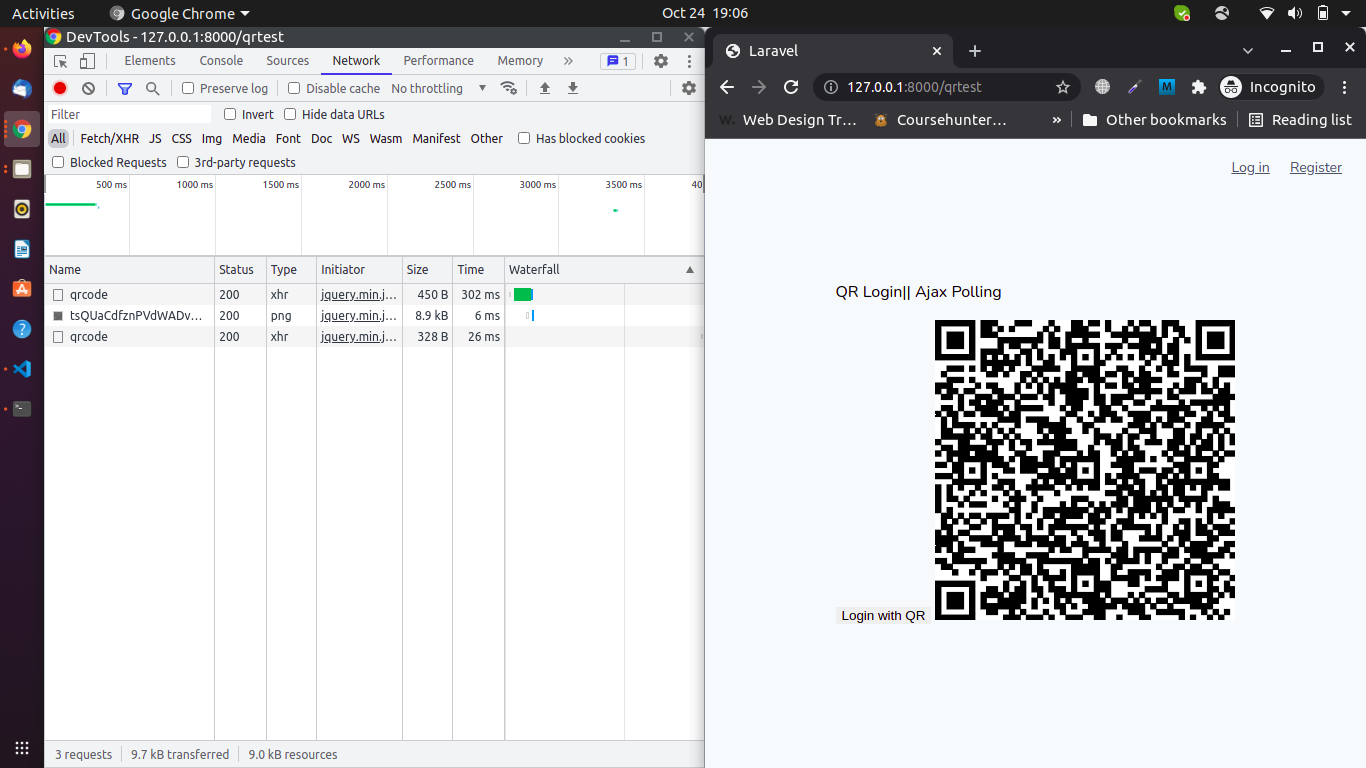The image size is (1366, 768).
Task: Sort by Waterfall column arrow
Action: [690, 270]
